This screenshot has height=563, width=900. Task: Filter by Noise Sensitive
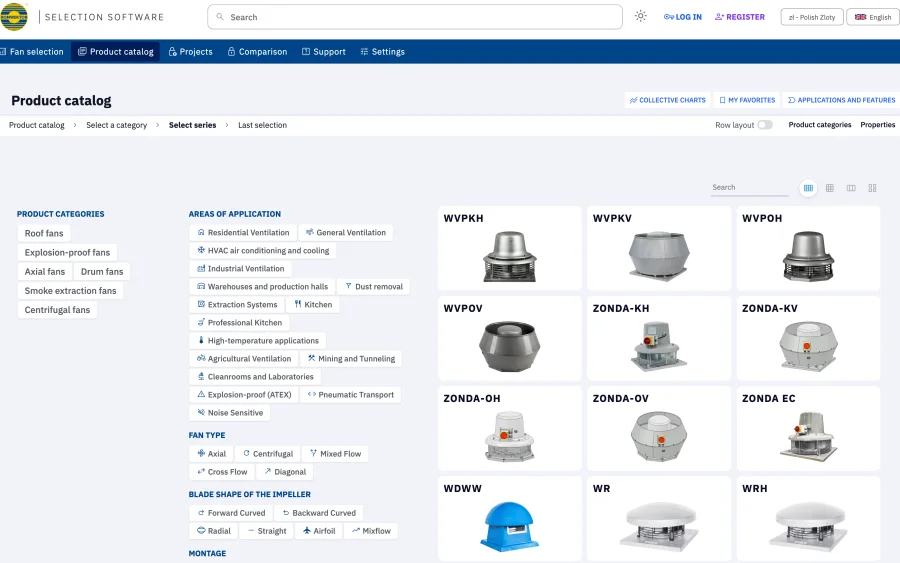tap(230, 413)
